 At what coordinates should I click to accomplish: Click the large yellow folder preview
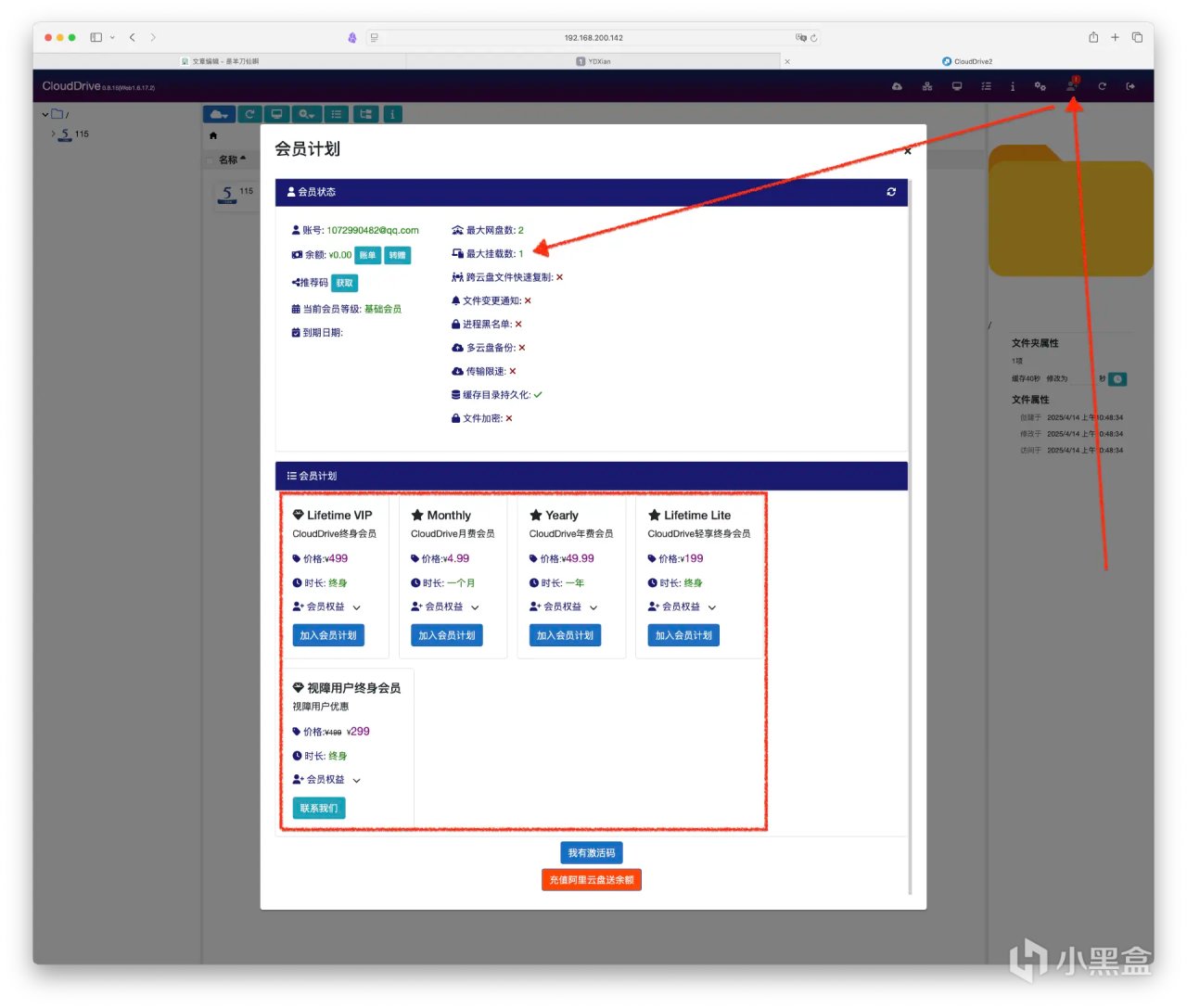point(1070,211)
